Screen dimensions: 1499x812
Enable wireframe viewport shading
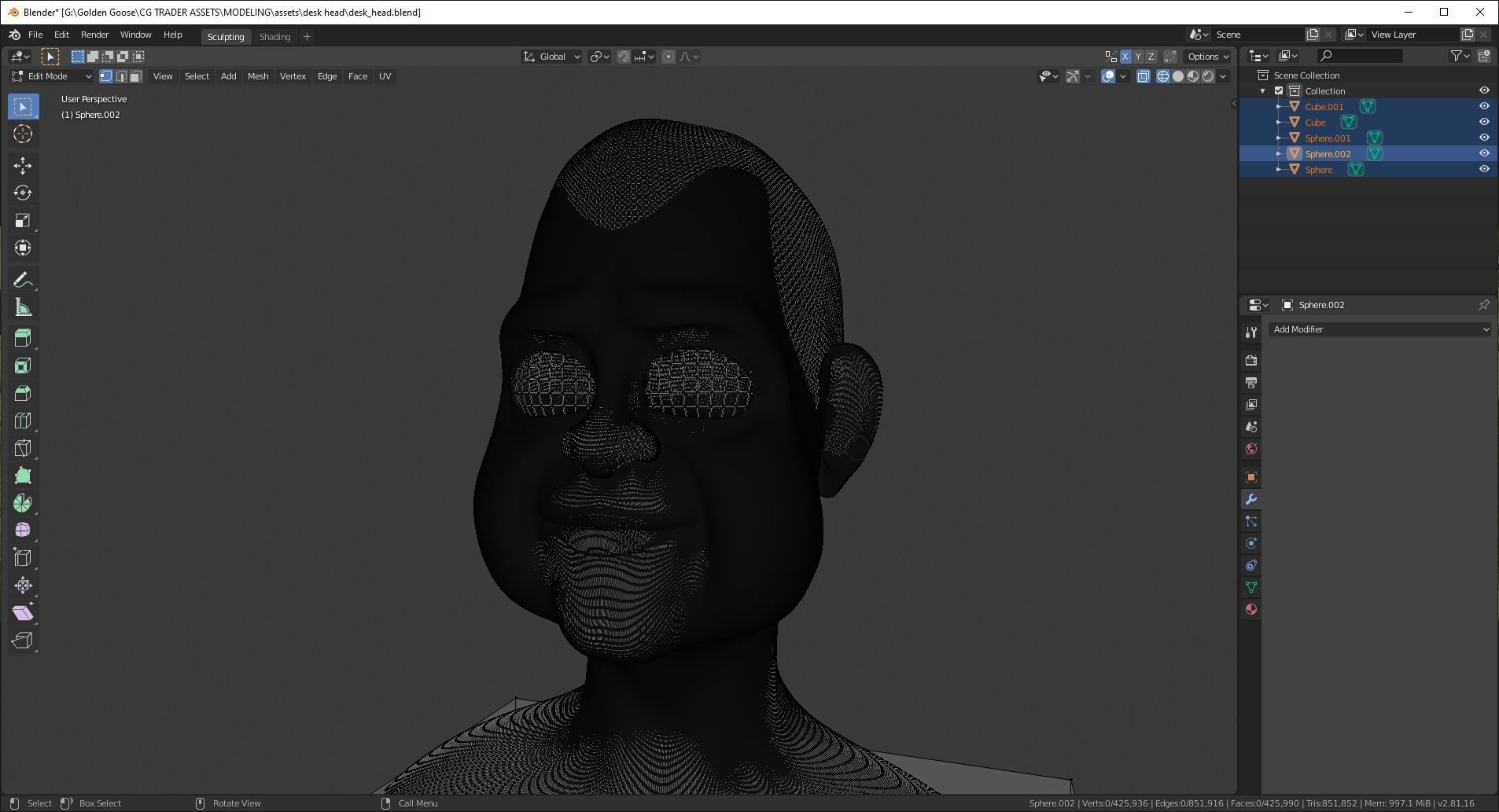click(1165, 76)
